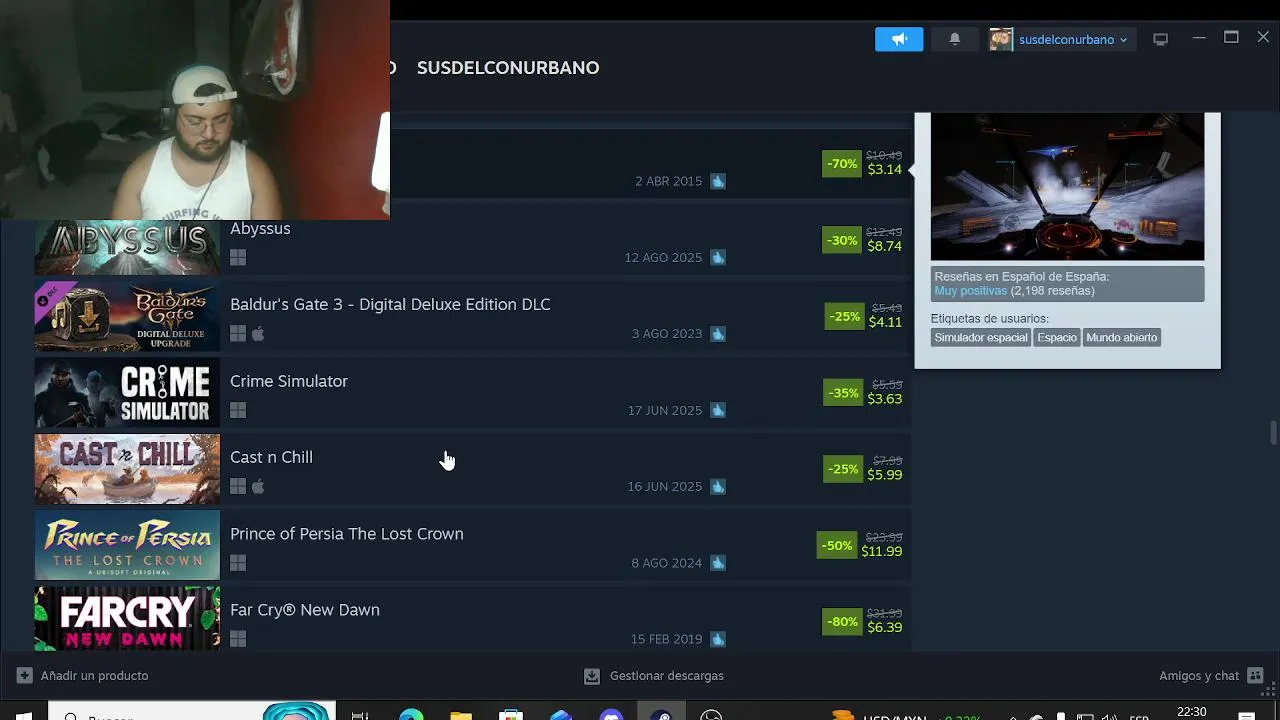Click the macOS icon under Cast n Chill
Screen dimensions: 1280x720
click(x=258, y=486)
